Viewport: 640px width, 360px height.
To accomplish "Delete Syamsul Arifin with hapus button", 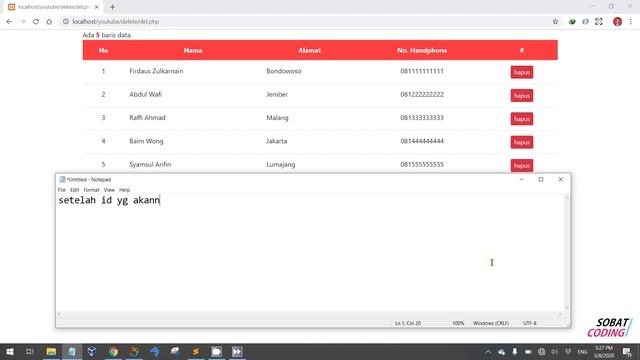I will (522, 165).
